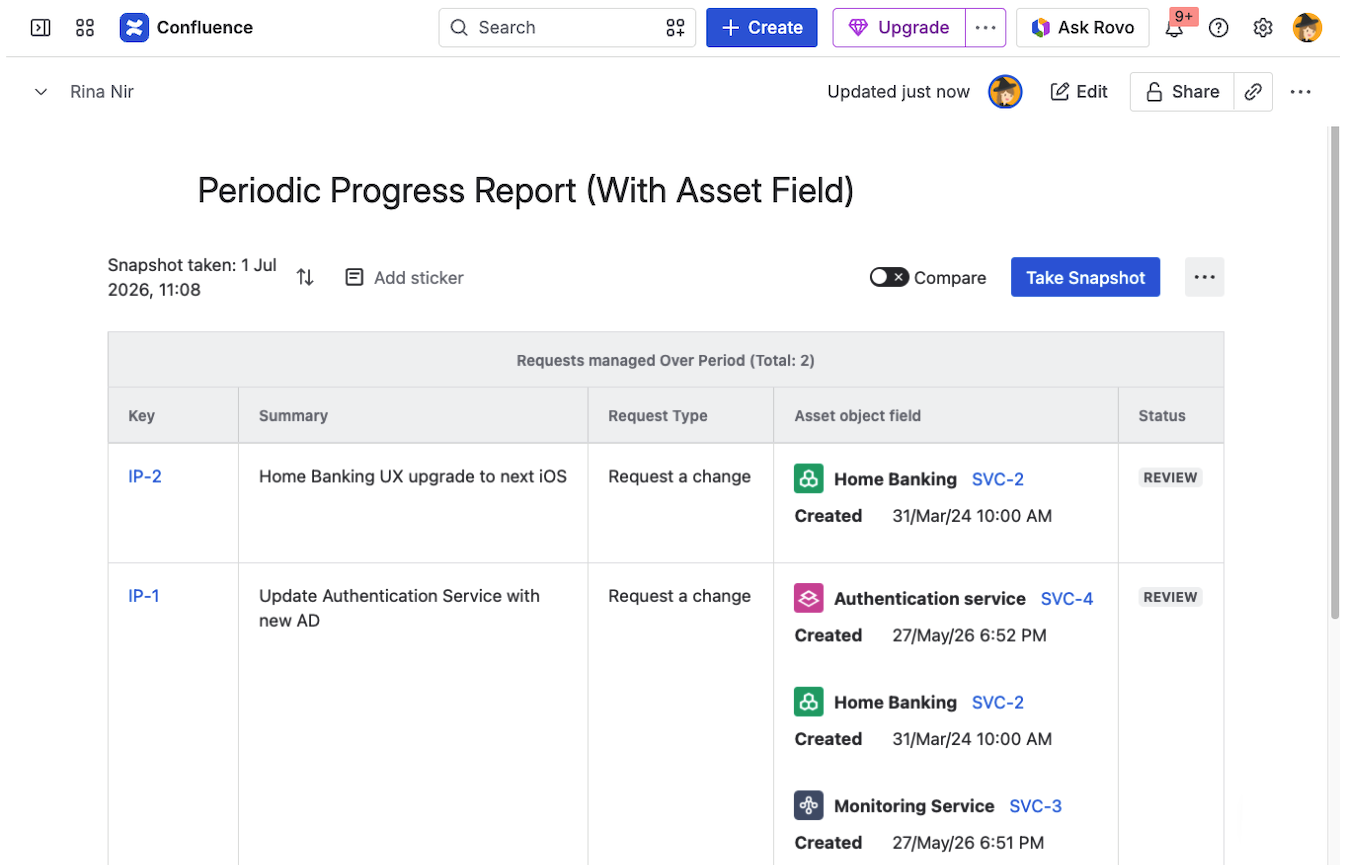This screenshot has height=865, width=1348.
Task: Collapse the Rina Nir breadcrumb chevron
Action: click(41, 92)
